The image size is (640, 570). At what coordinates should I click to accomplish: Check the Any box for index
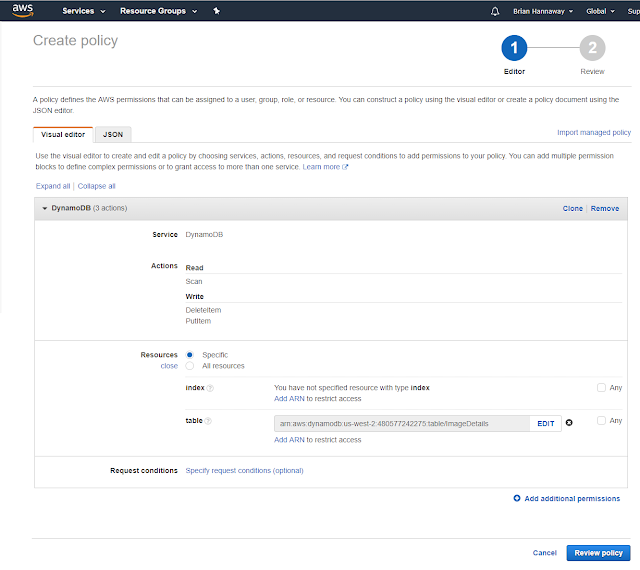[x=601, y=387]
